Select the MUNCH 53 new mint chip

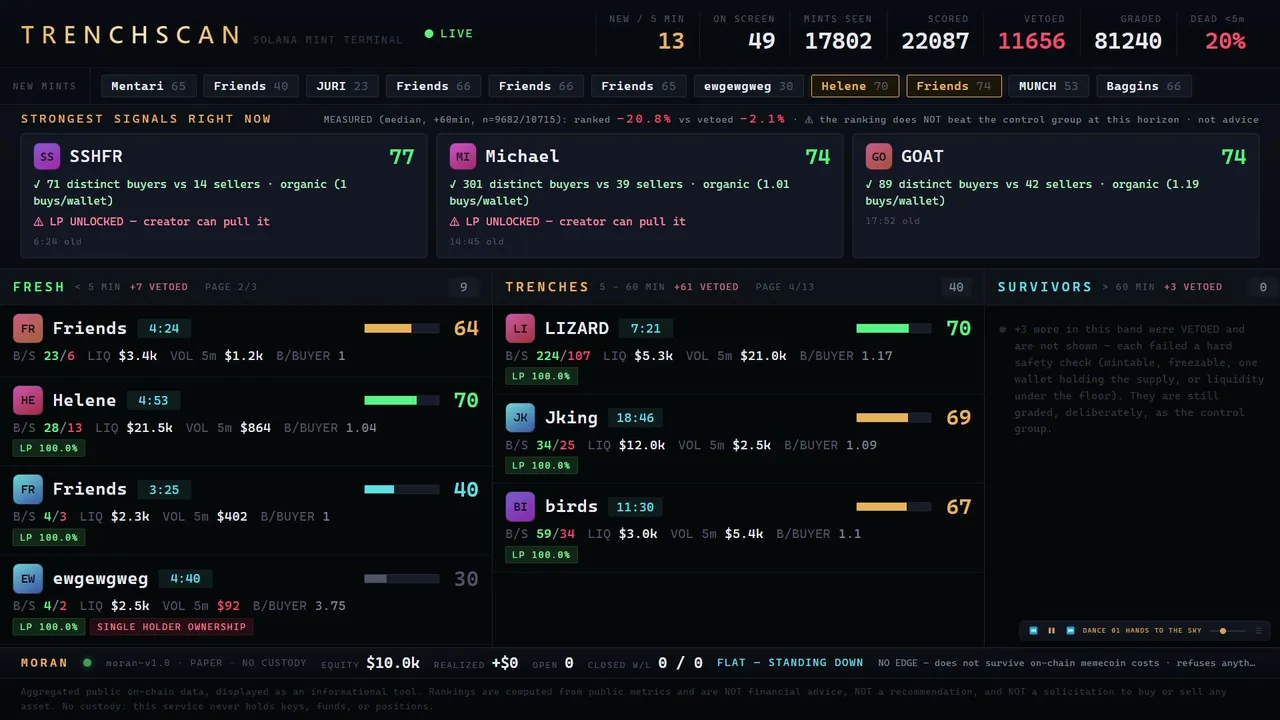(x=1048, y=86)
